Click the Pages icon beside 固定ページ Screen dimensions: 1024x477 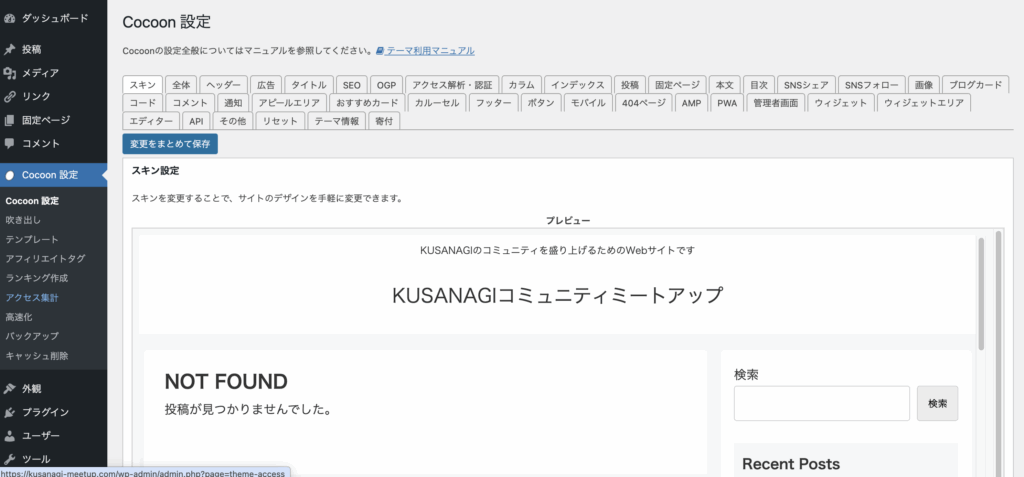coord(10,120)
